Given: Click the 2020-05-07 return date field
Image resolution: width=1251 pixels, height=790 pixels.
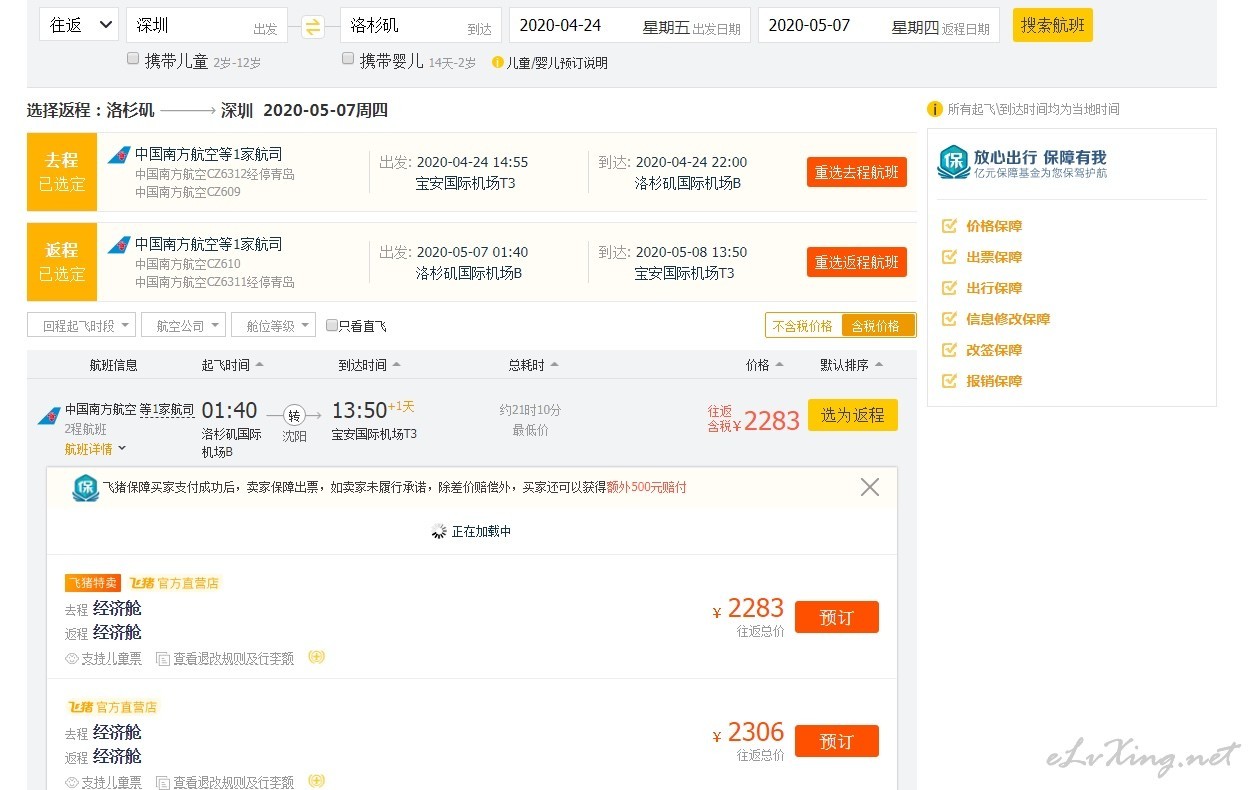Looking at the screenshot, I should click(879, 25).
